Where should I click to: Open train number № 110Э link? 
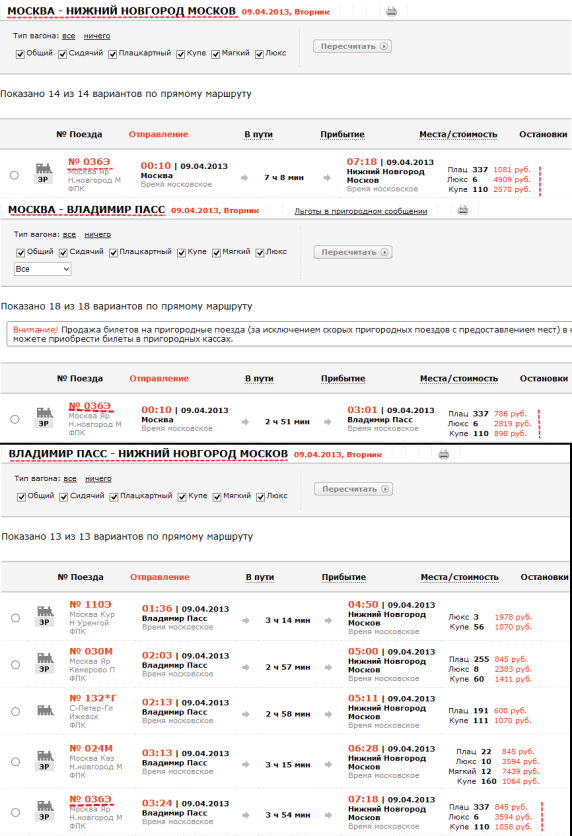[90, 604]
